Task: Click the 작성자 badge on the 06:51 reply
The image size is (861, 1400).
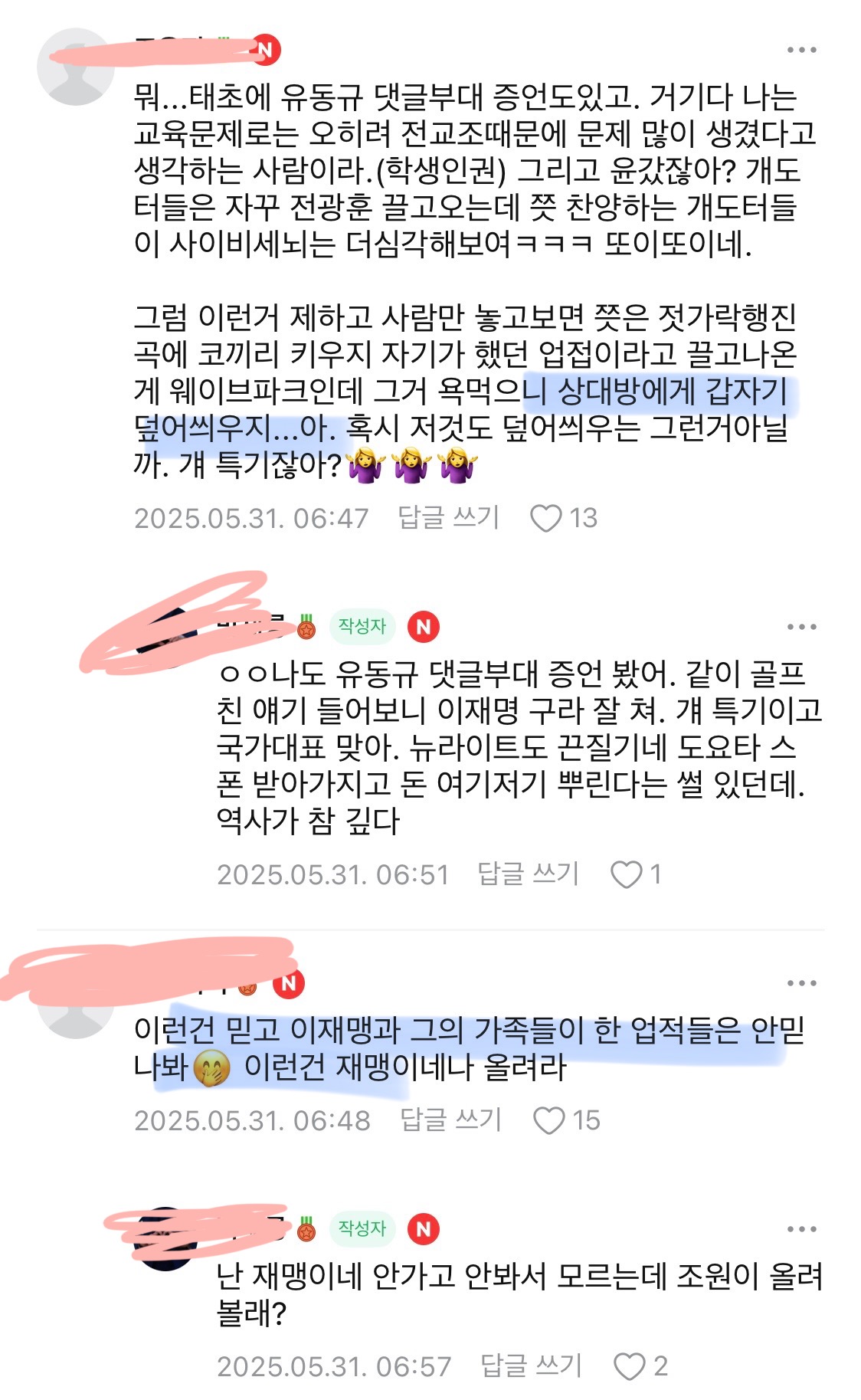Action: 362,626
